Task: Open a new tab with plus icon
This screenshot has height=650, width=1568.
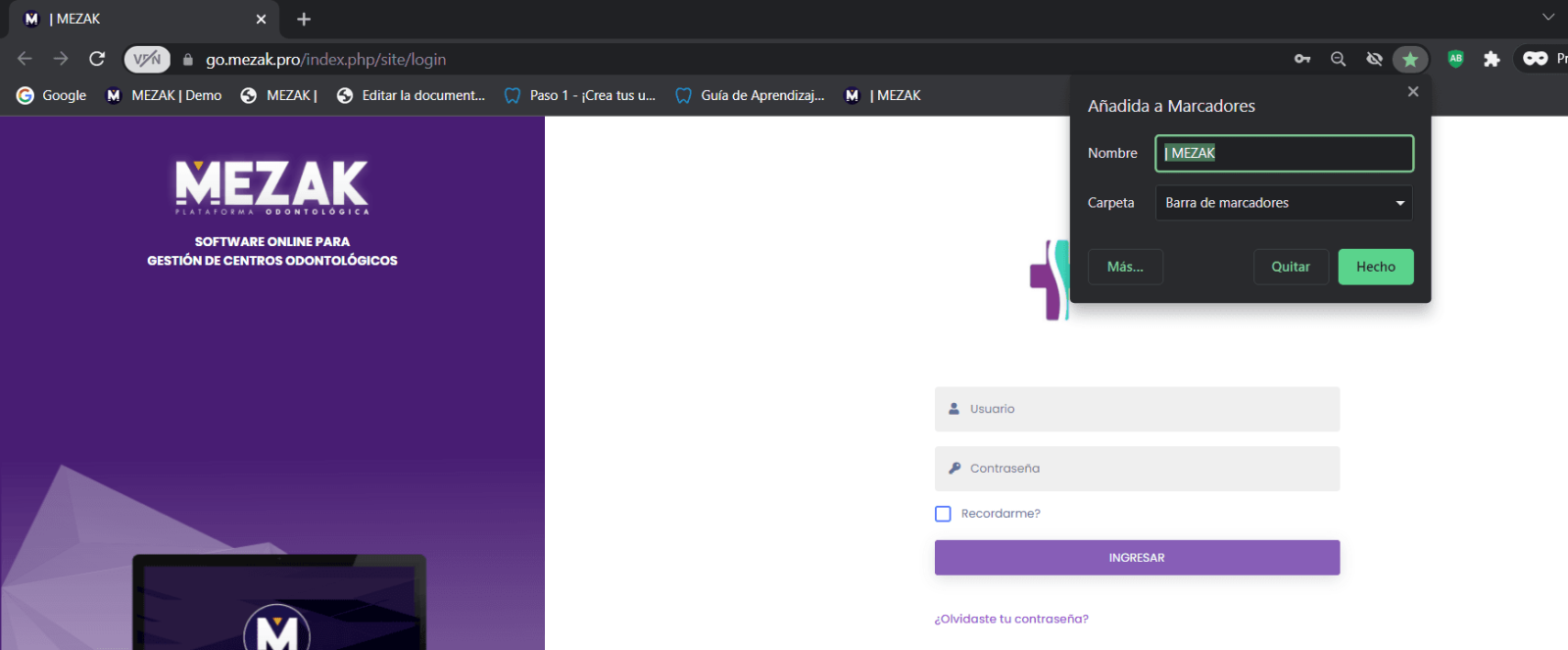Action: tap(304, 19)
